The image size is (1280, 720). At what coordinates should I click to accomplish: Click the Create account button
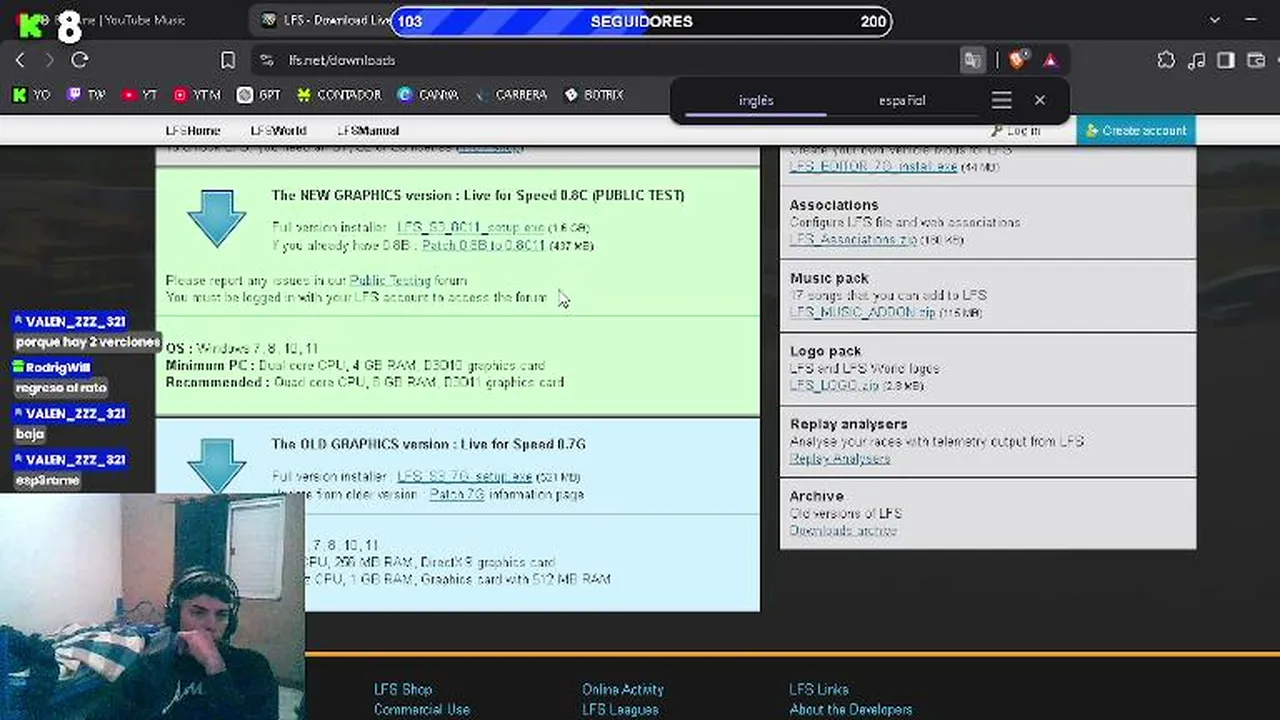click(x=1136, y=130)
